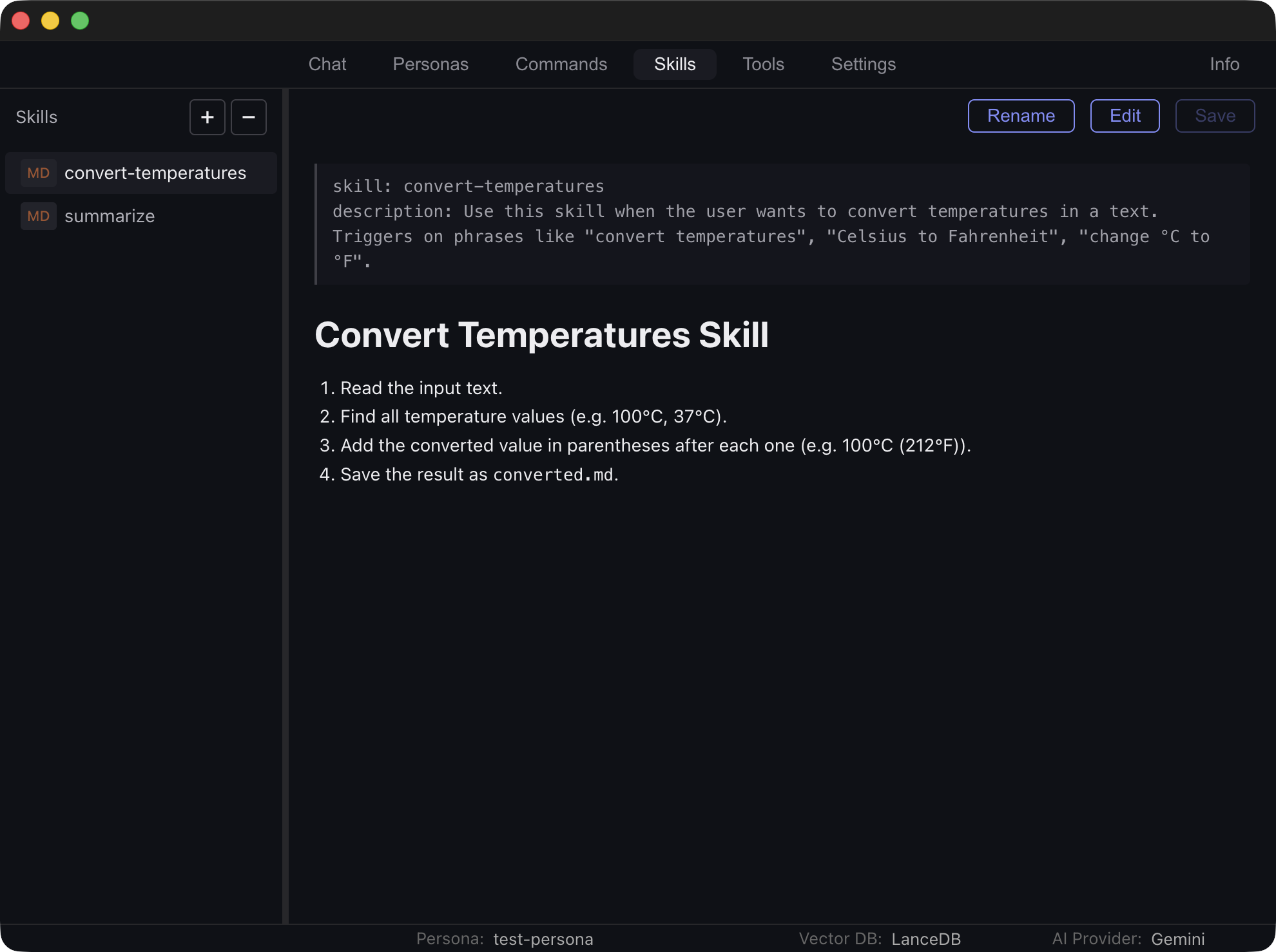Image resolution: width=1276 pixels, height=952 pixels.
Task: Edit the current skill
Action: 1125,116
